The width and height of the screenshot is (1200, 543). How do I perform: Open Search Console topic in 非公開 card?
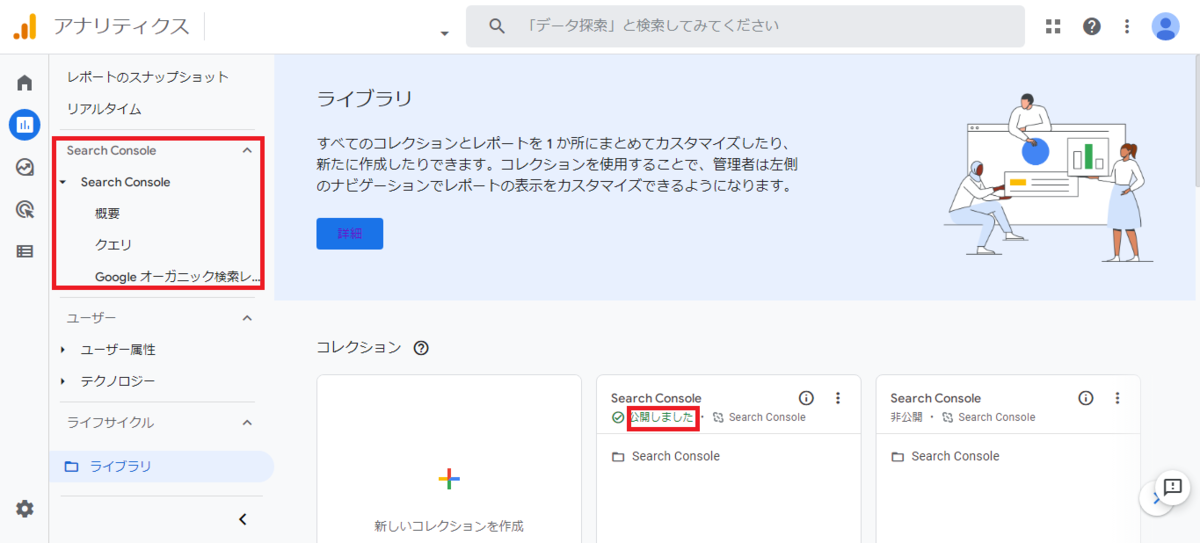955,456
